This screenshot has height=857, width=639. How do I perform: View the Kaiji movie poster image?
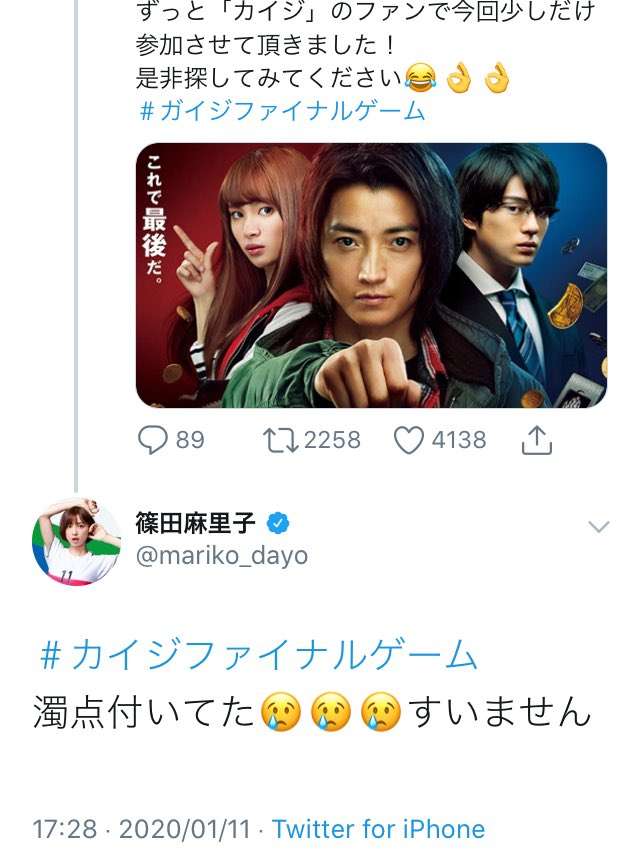pos(371,275)
